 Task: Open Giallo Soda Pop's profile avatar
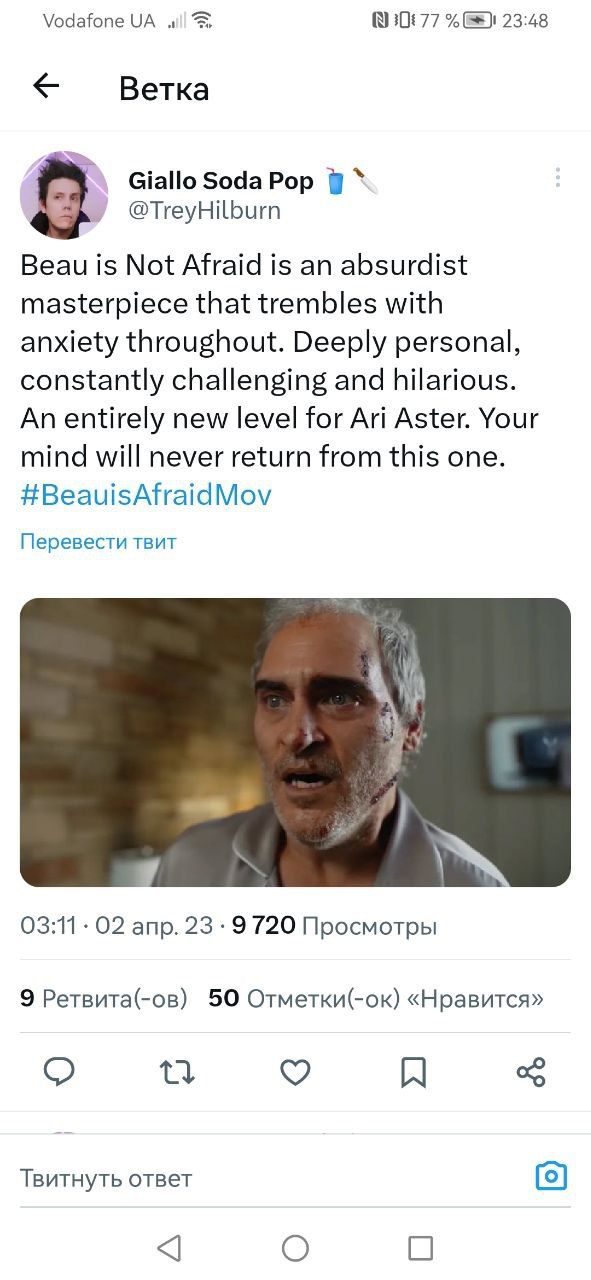pyautogui.click(x=64, y=194)
